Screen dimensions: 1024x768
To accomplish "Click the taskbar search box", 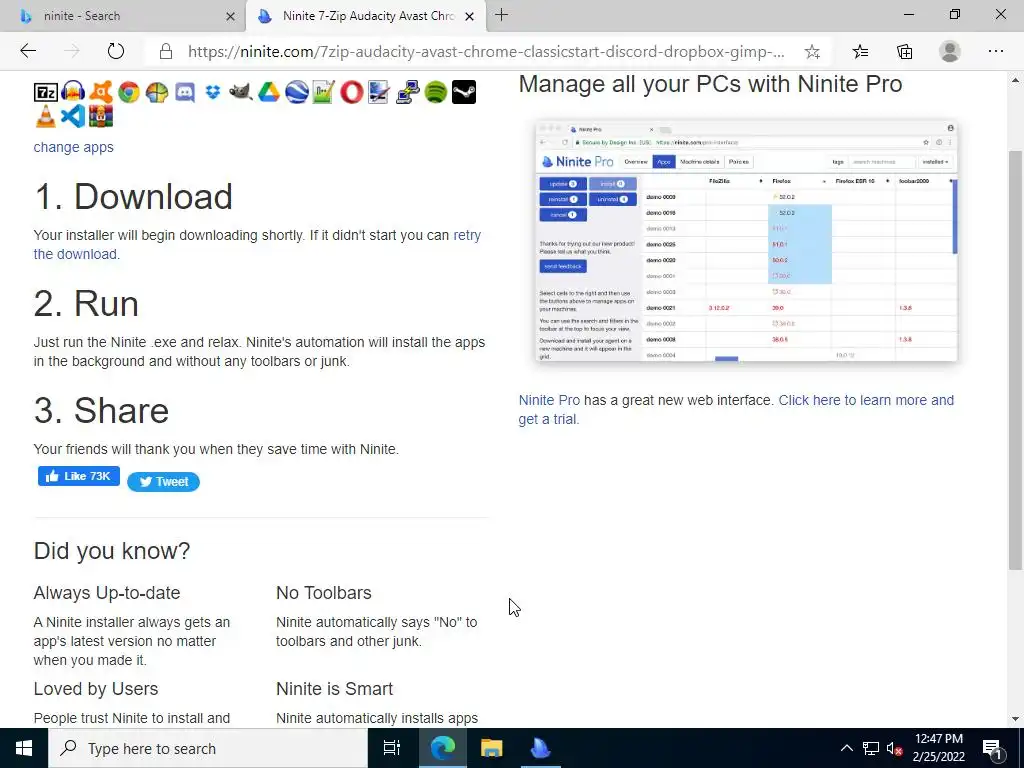I will point(208,748).
